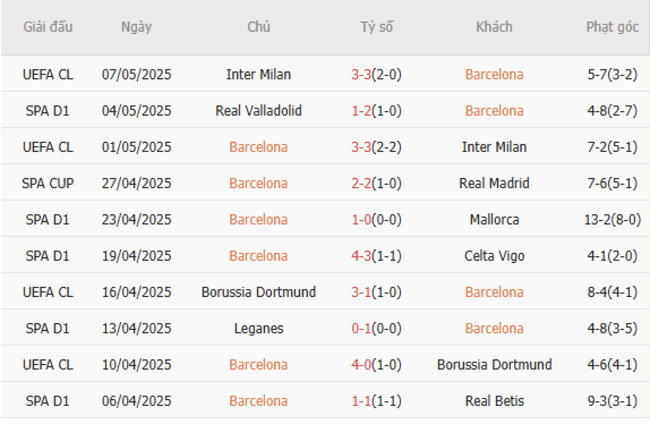Click Real Betis away team name
The image size is (650, 424).
[x=494, y=401]
